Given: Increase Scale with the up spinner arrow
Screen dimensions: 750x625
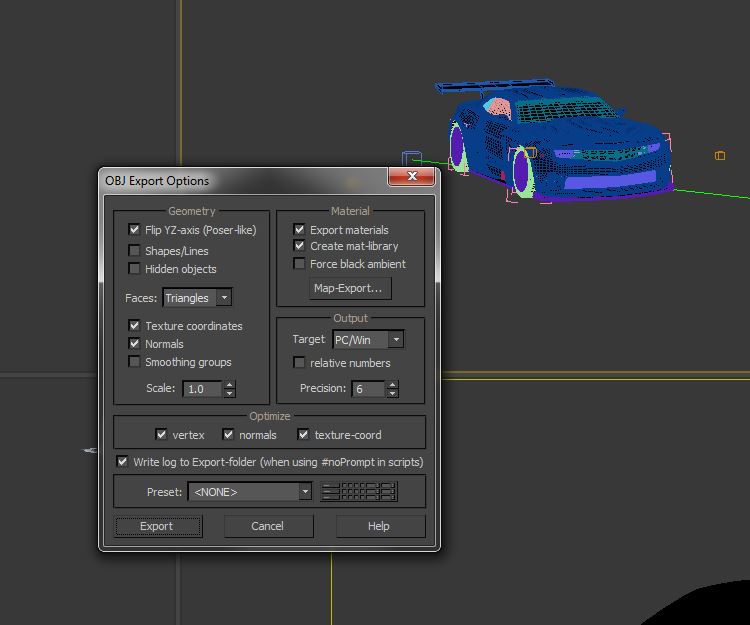Looking at the screenshot, I should (230, 384).
